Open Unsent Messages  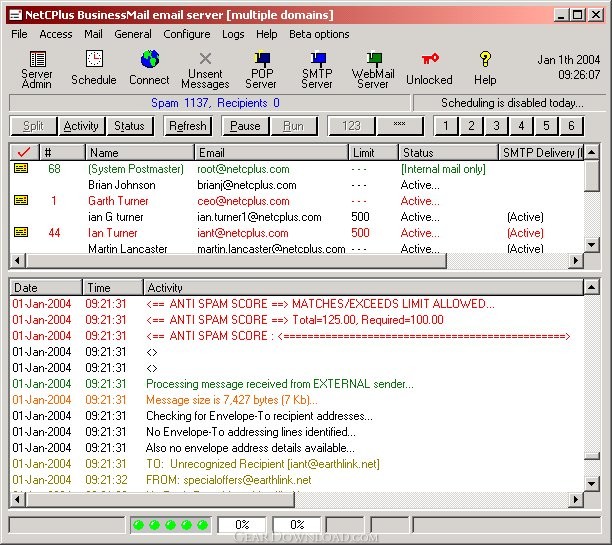click(x=205, y=69)
